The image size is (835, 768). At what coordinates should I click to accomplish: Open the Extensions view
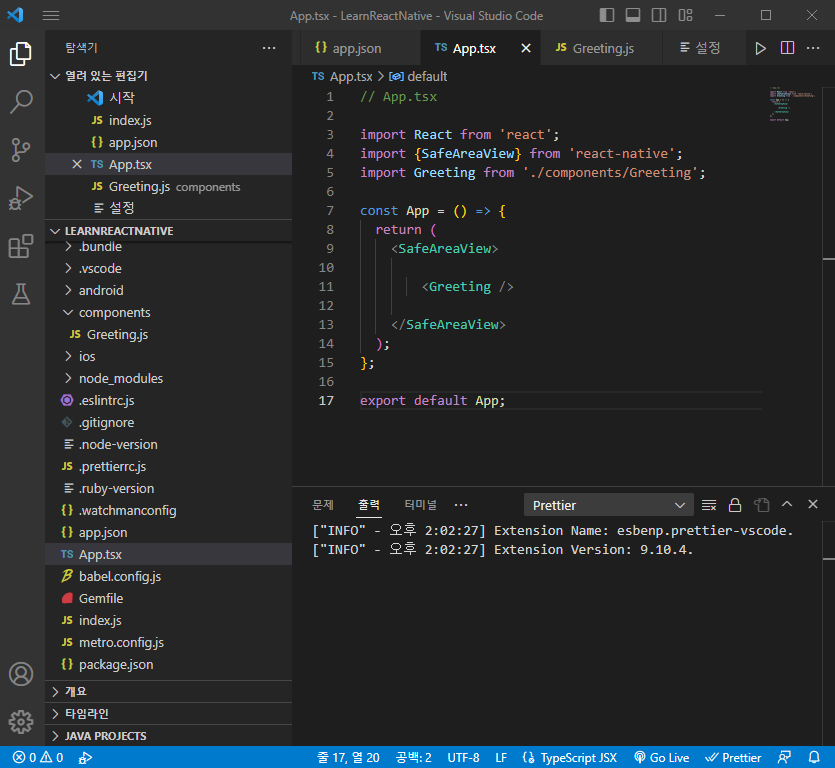click(21, 246)
